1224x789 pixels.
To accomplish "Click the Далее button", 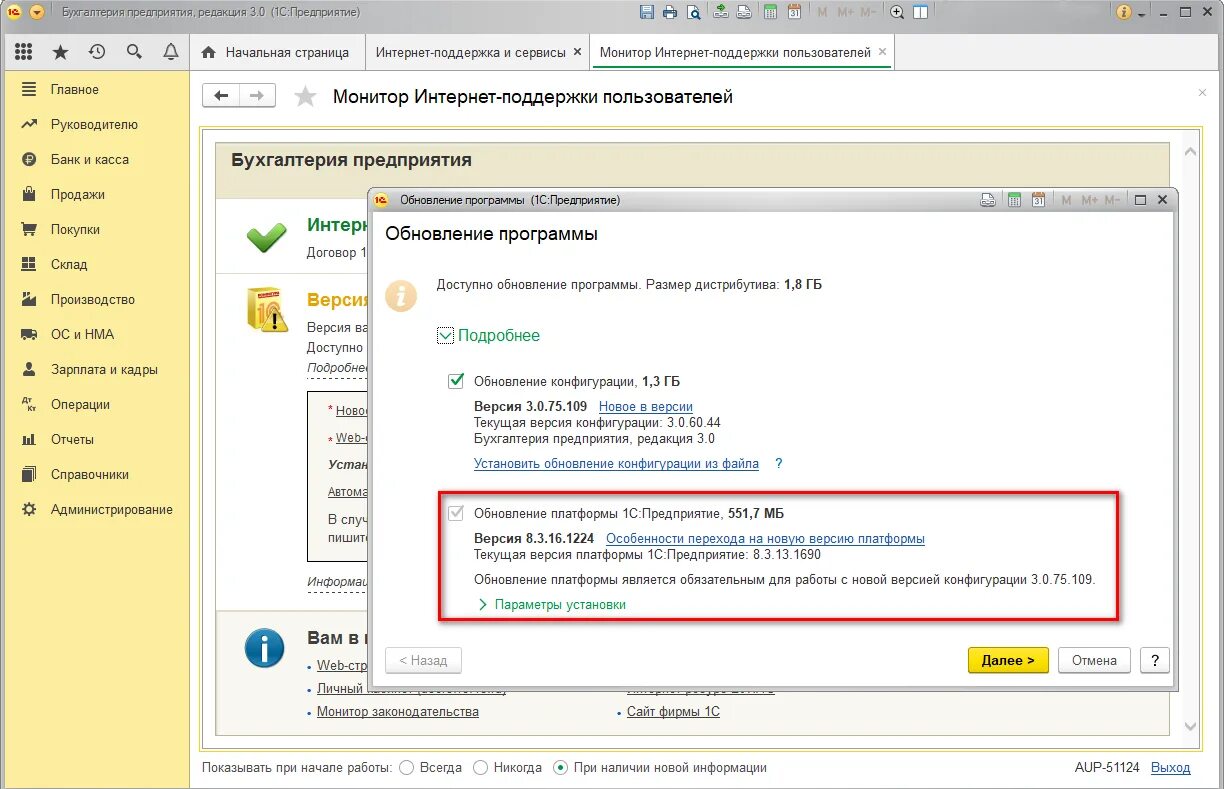I will click(1008, 660).
